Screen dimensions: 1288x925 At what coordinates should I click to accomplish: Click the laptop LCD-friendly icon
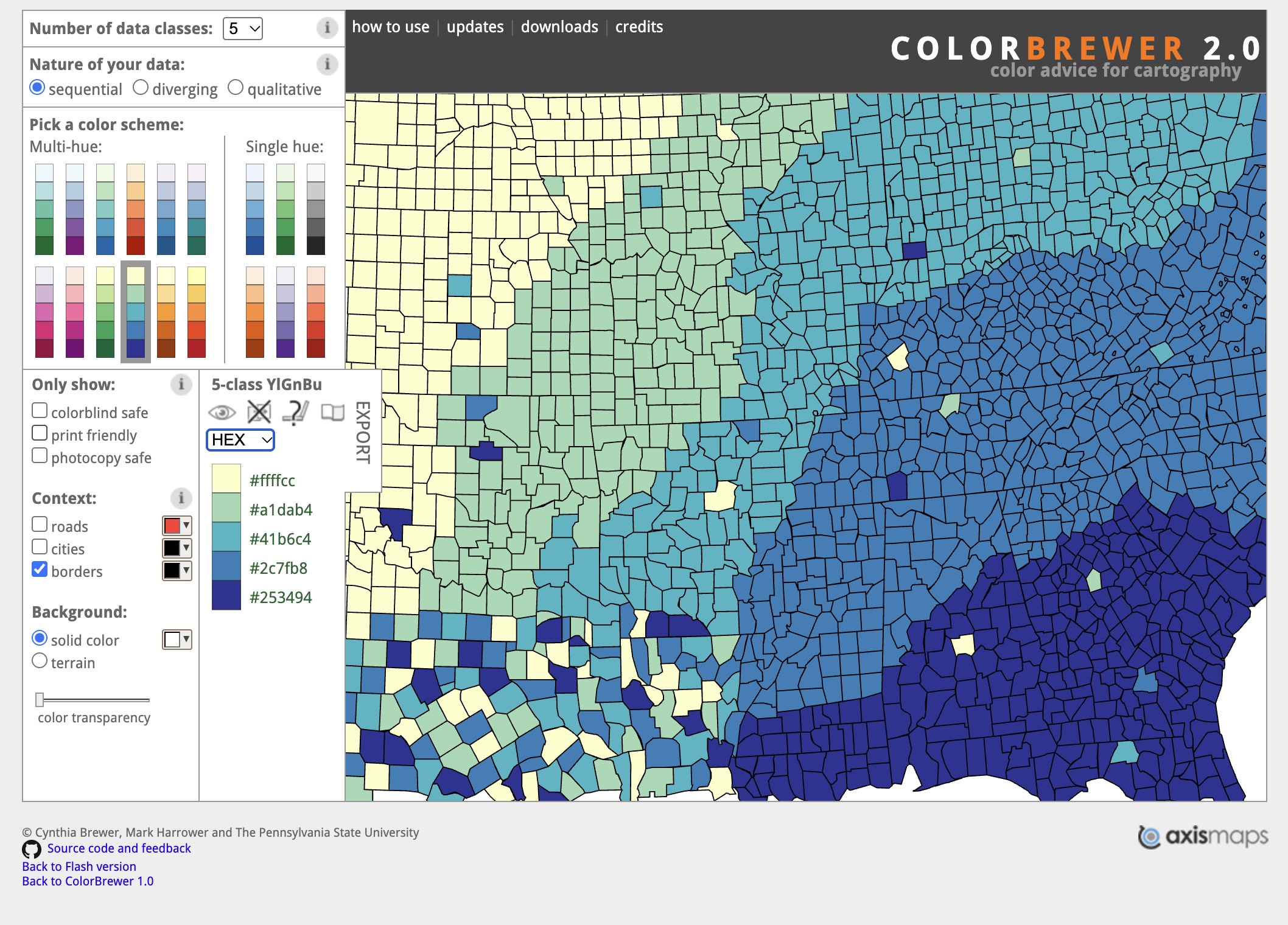(332, 413)
